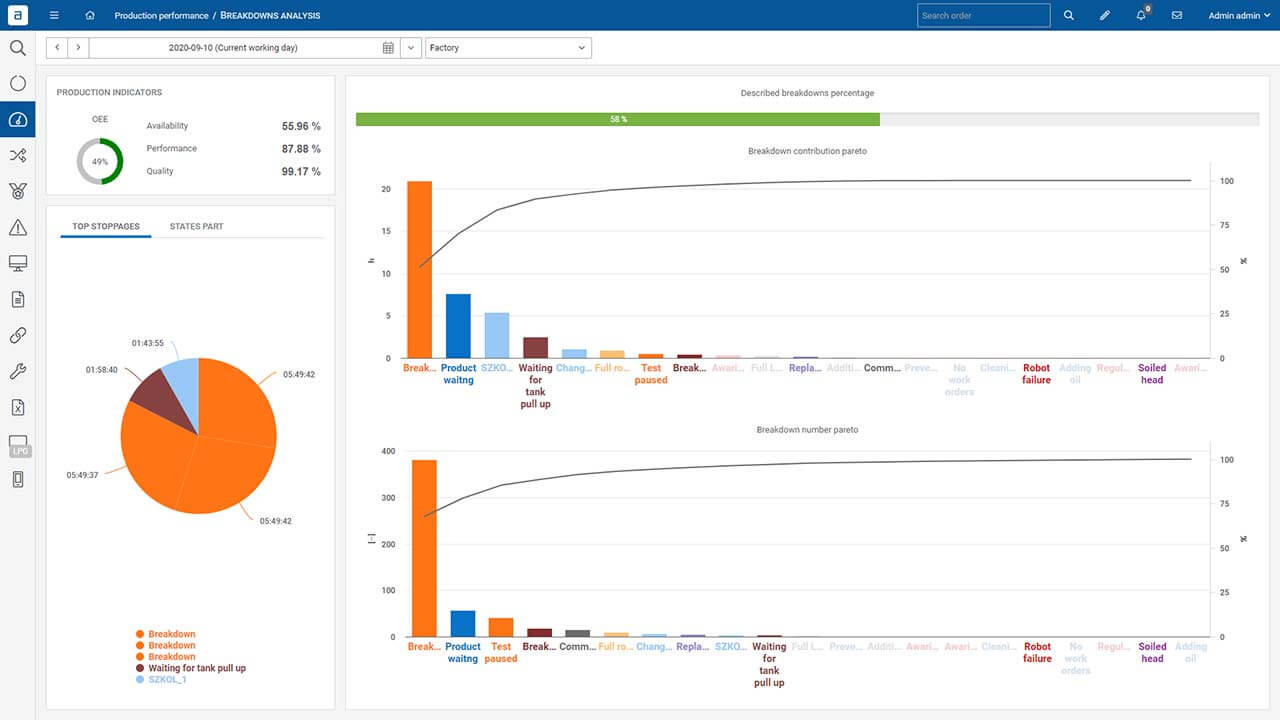Open the messages envelope icon

point(1176,16)
